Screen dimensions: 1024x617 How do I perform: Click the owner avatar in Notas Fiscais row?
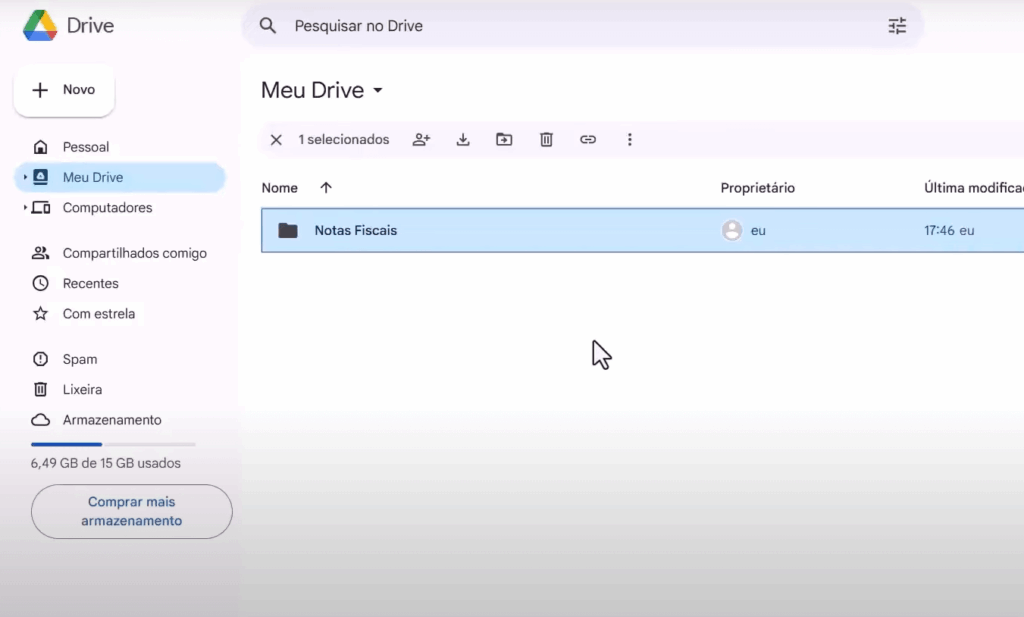coord(732,230)
